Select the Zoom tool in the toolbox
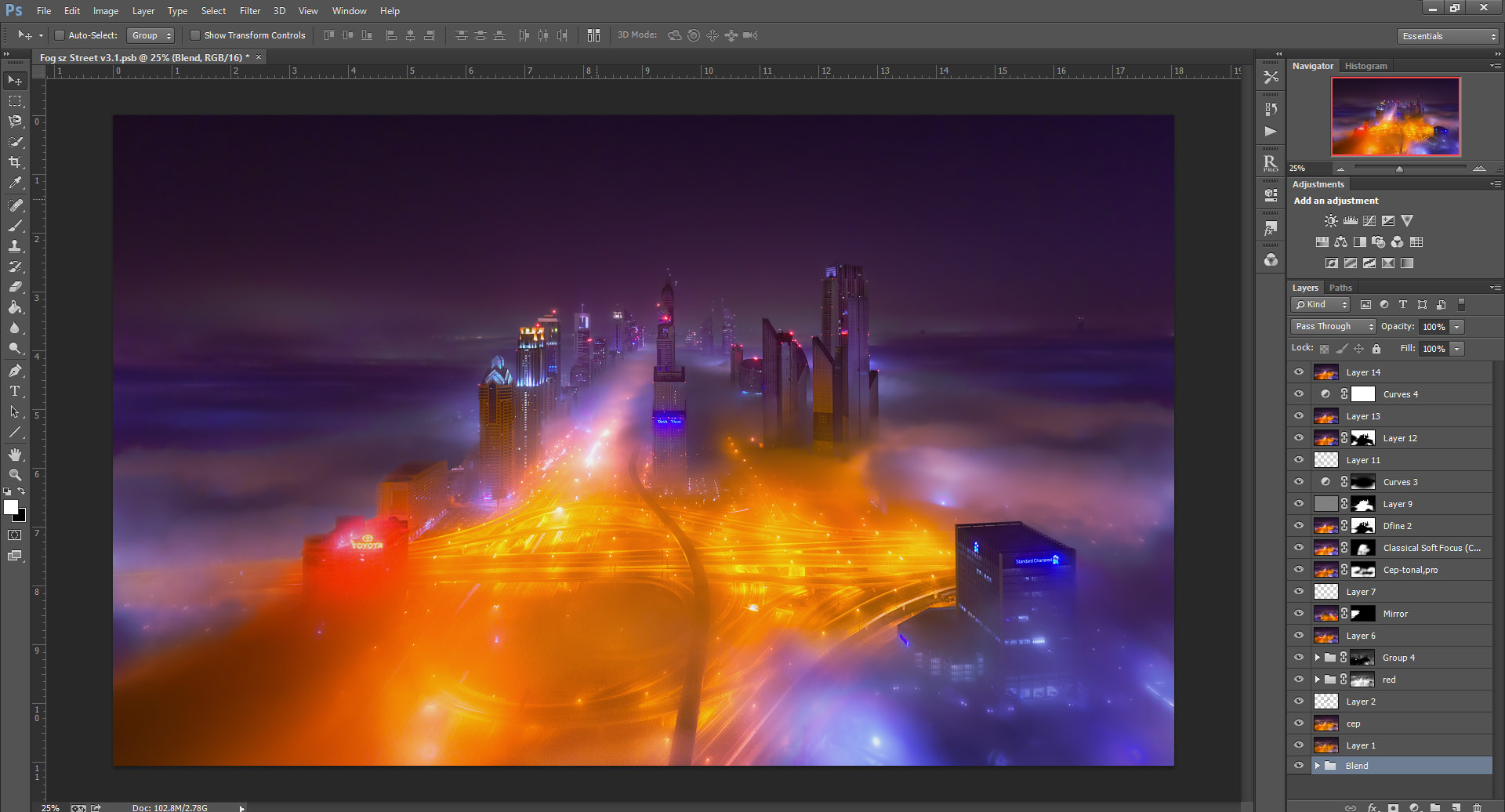This screenshot has width=1505, height=812. (x=15, y=475)
